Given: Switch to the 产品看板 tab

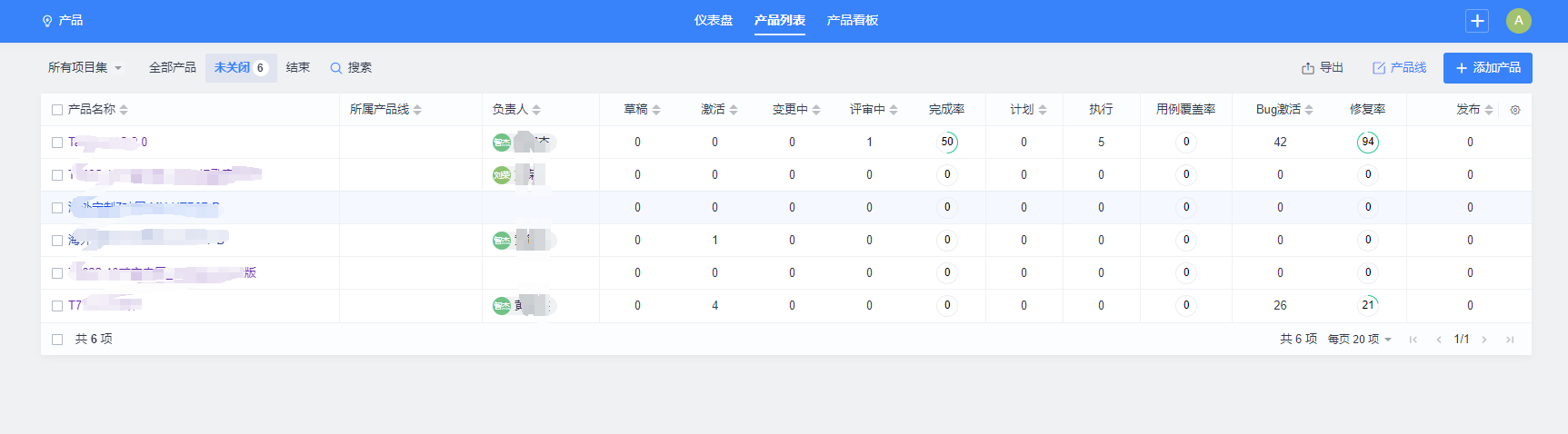Looking at the screenshot, I should click(852, 21).
